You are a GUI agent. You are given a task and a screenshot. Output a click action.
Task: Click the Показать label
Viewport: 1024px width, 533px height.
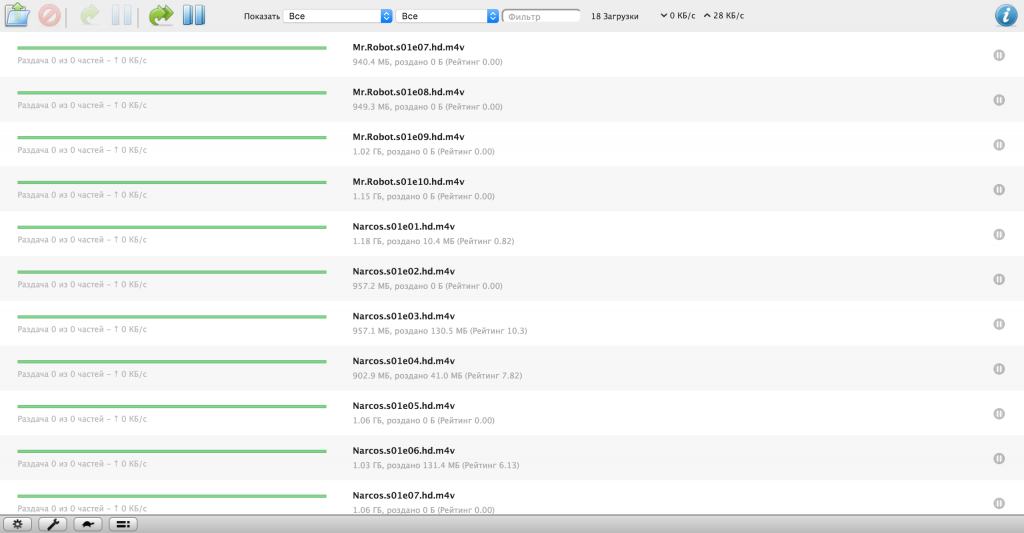coord(261,16)
